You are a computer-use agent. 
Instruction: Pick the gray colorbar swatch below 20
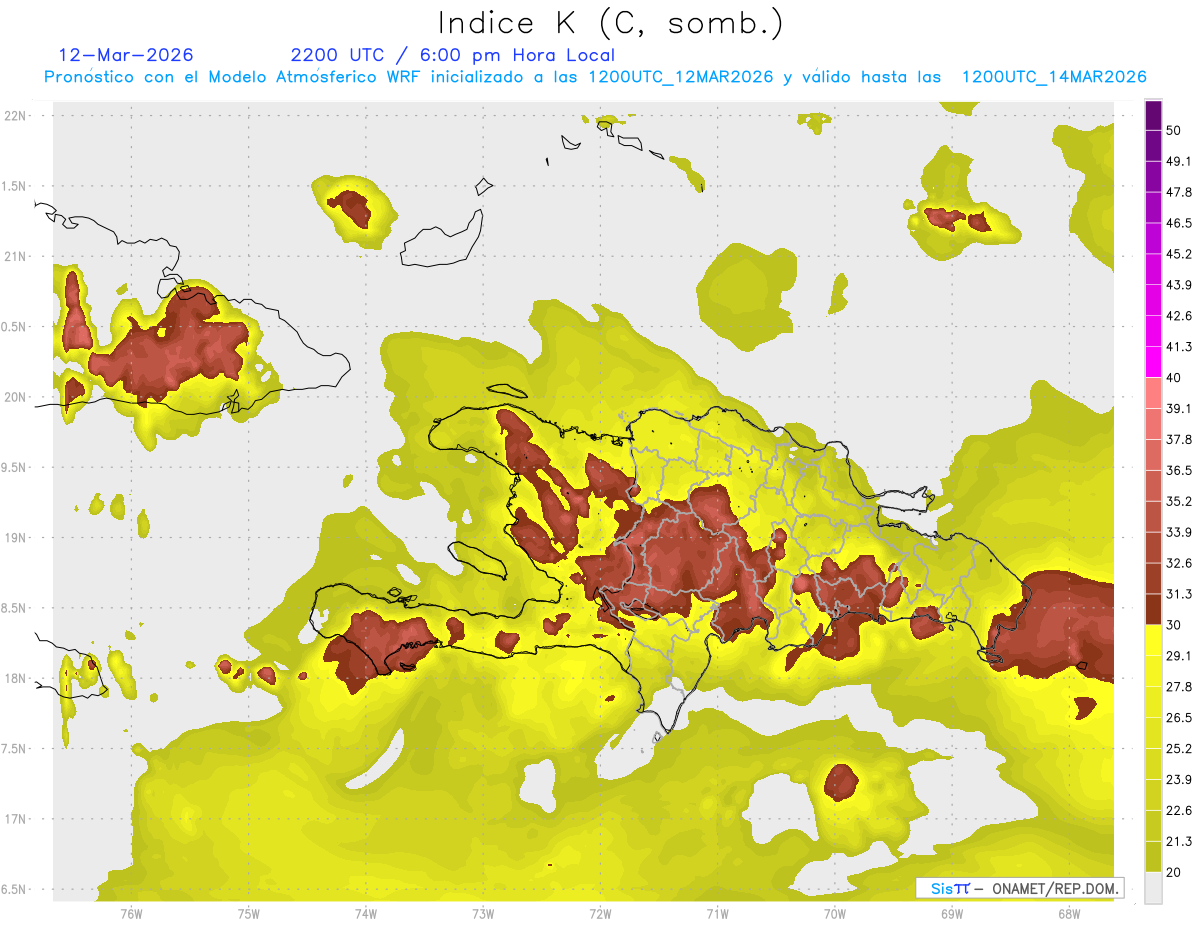pyautogui.click(x=1154, y=888)
